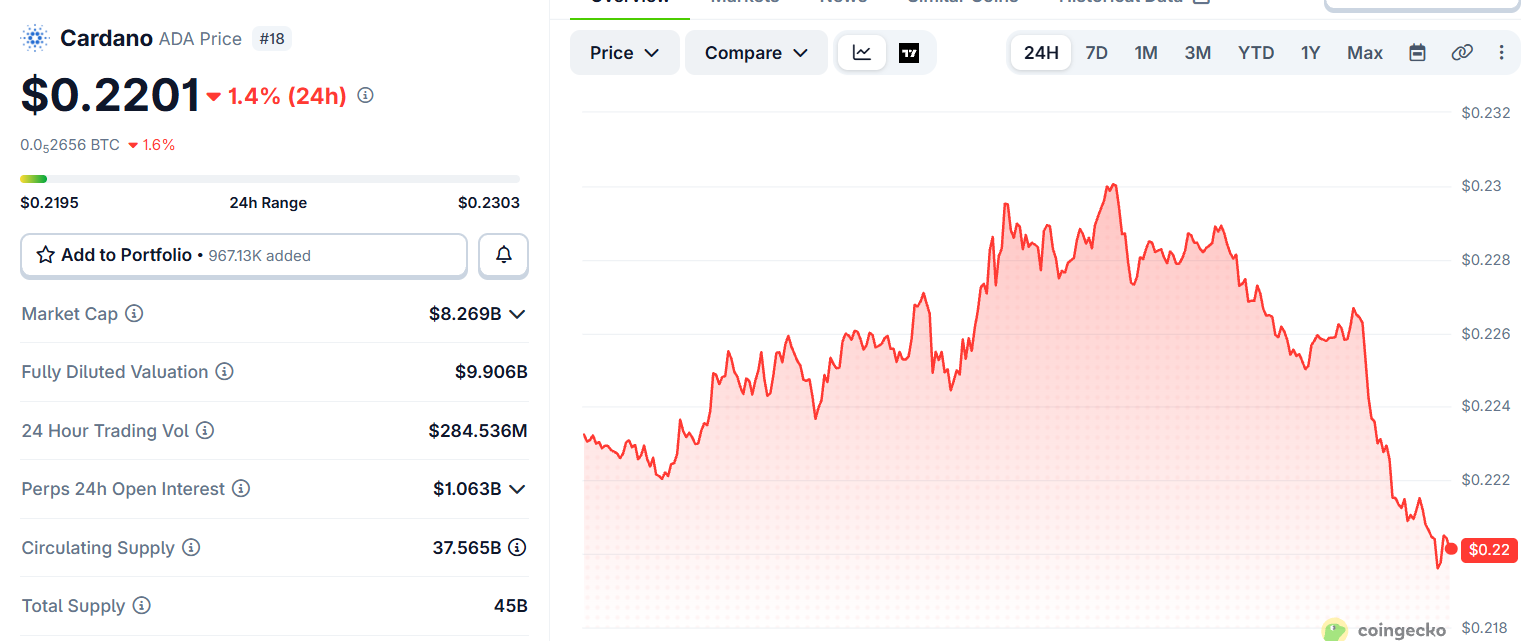Click info icon next to 24h change
The height and width of the screenshot is (641, 1532).
coord(365,96)
